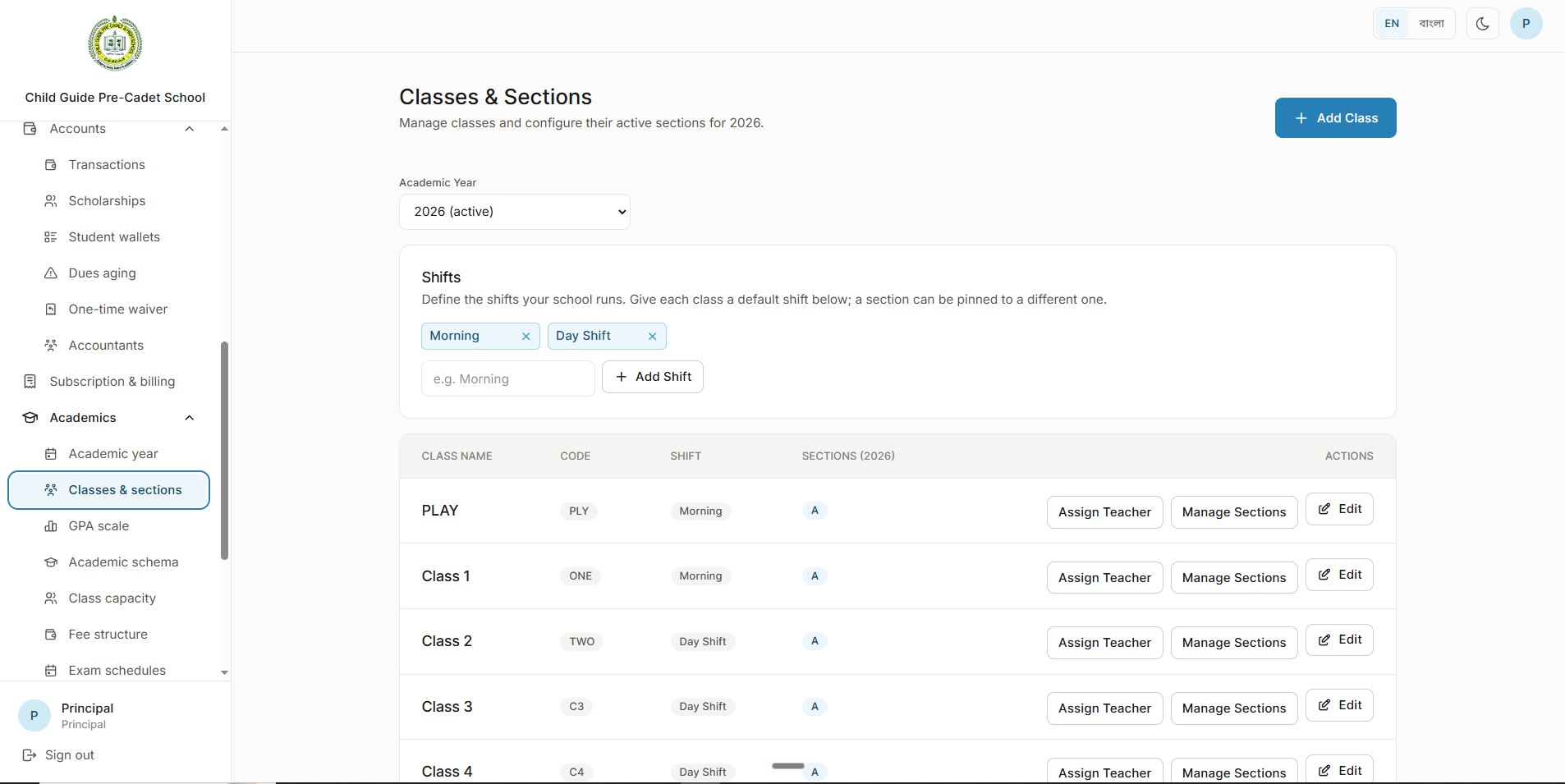Open the P profile avatar menu
Viewport: 1565px width, 784px height.
pos(1526,23)
